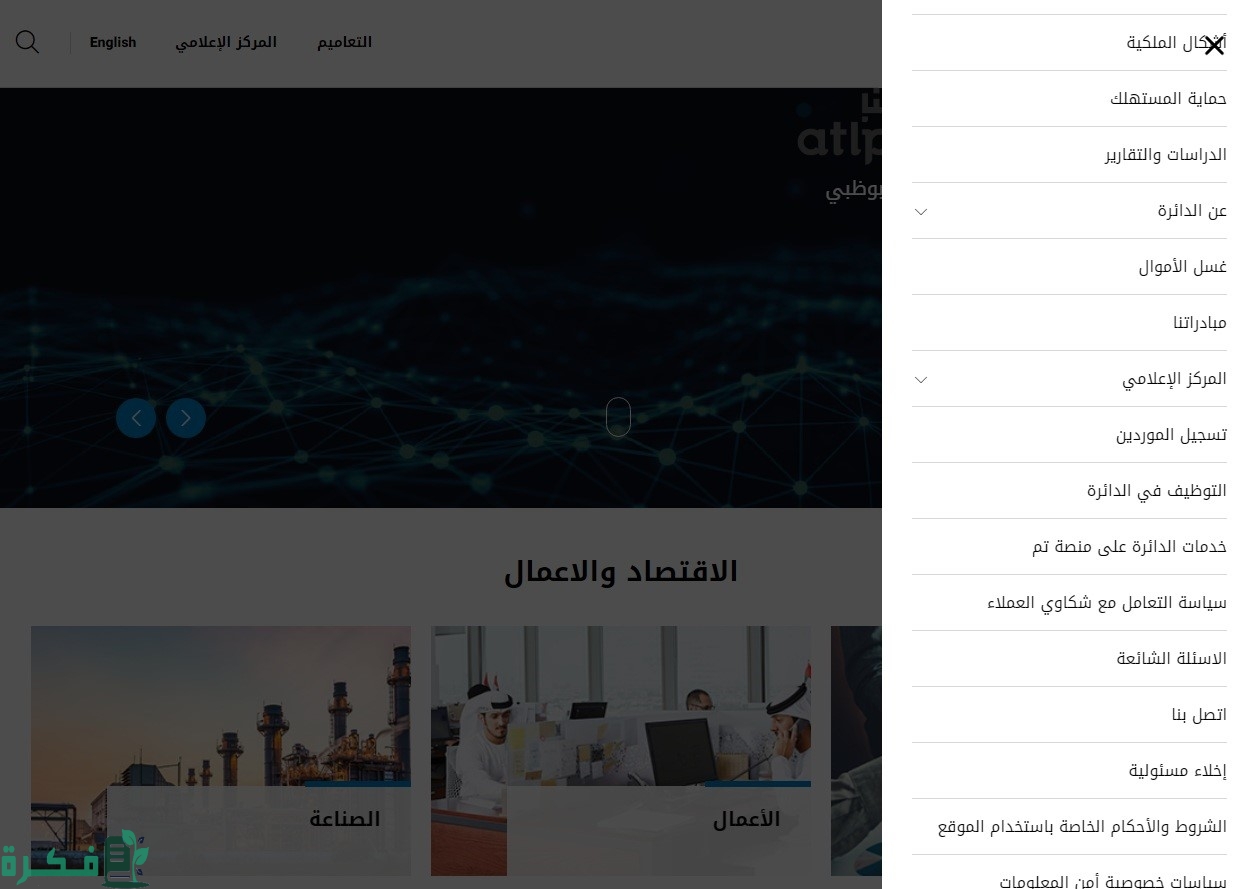Open المركز الإعلامي in the top navigation
Screen dimensions: 1247x889
pyautogui.click(x=226, y=42)
